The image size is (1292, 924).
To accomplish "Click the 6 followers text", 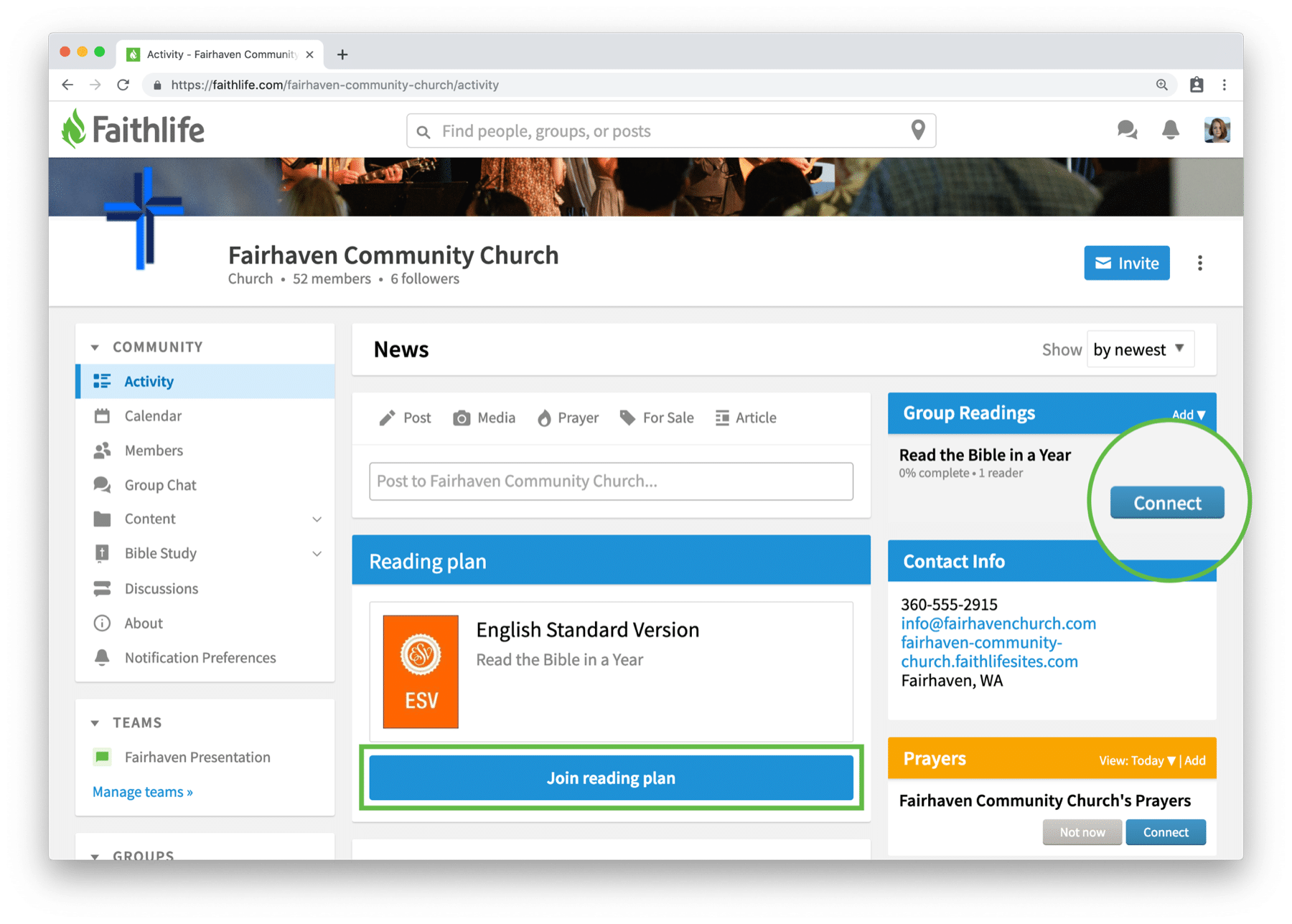I will (x=425, y=279).
